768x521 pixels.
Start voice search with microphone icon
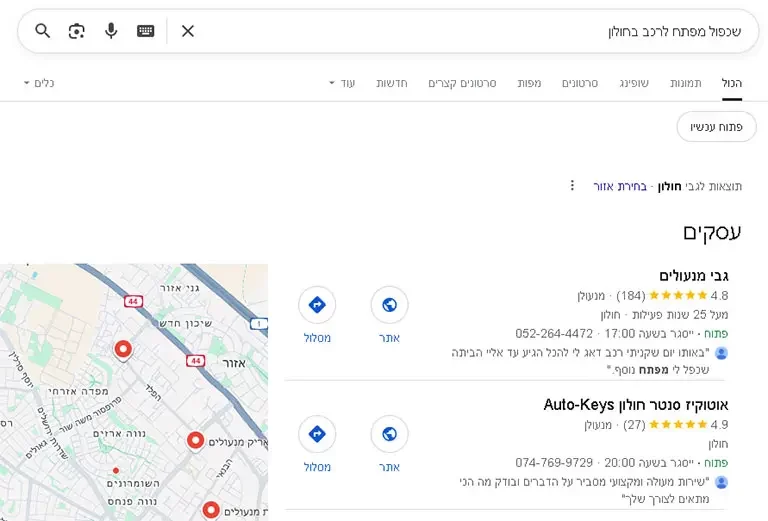coord(111,31)
